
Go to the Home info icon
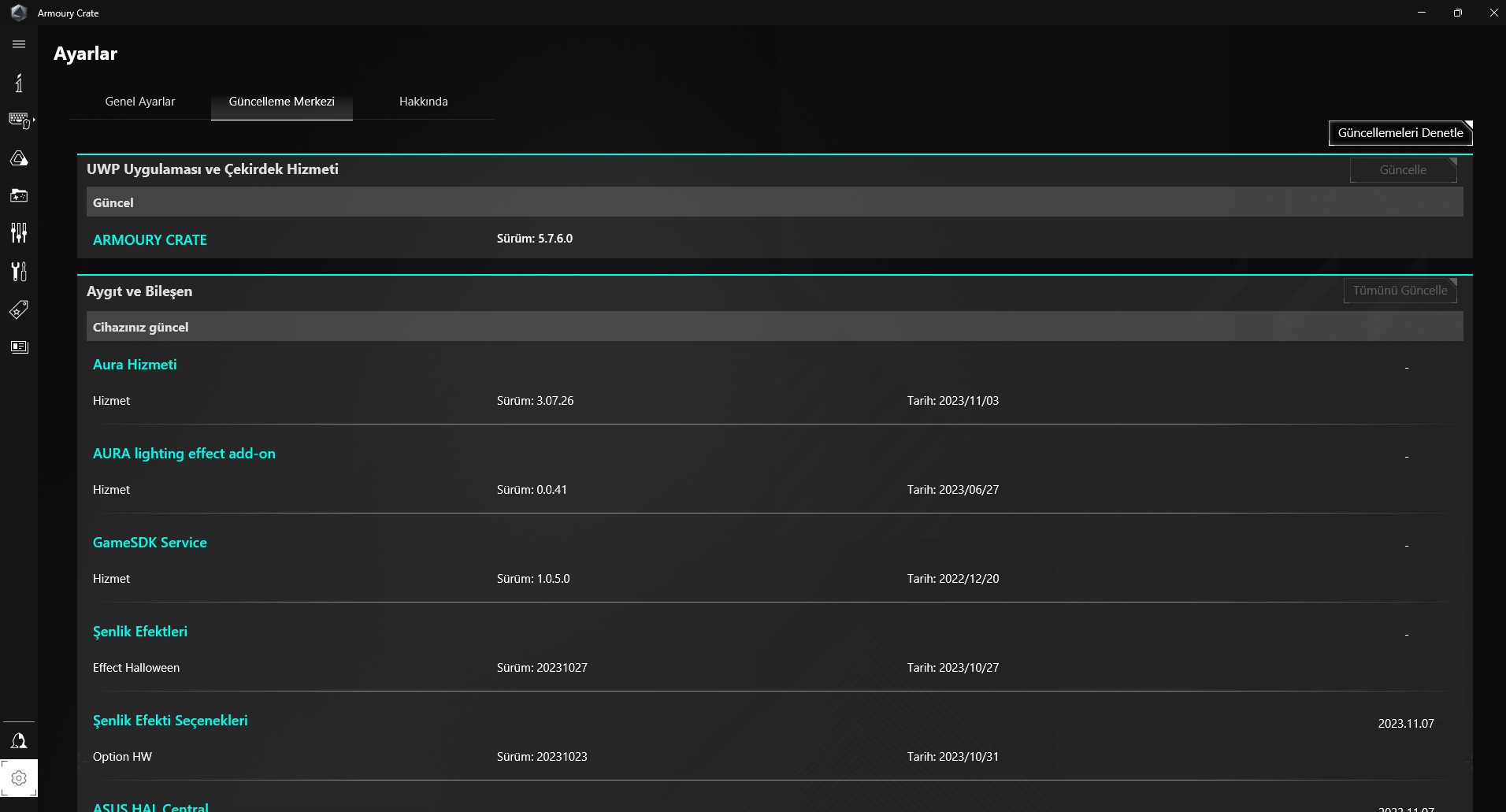click(x=19, y=83)
